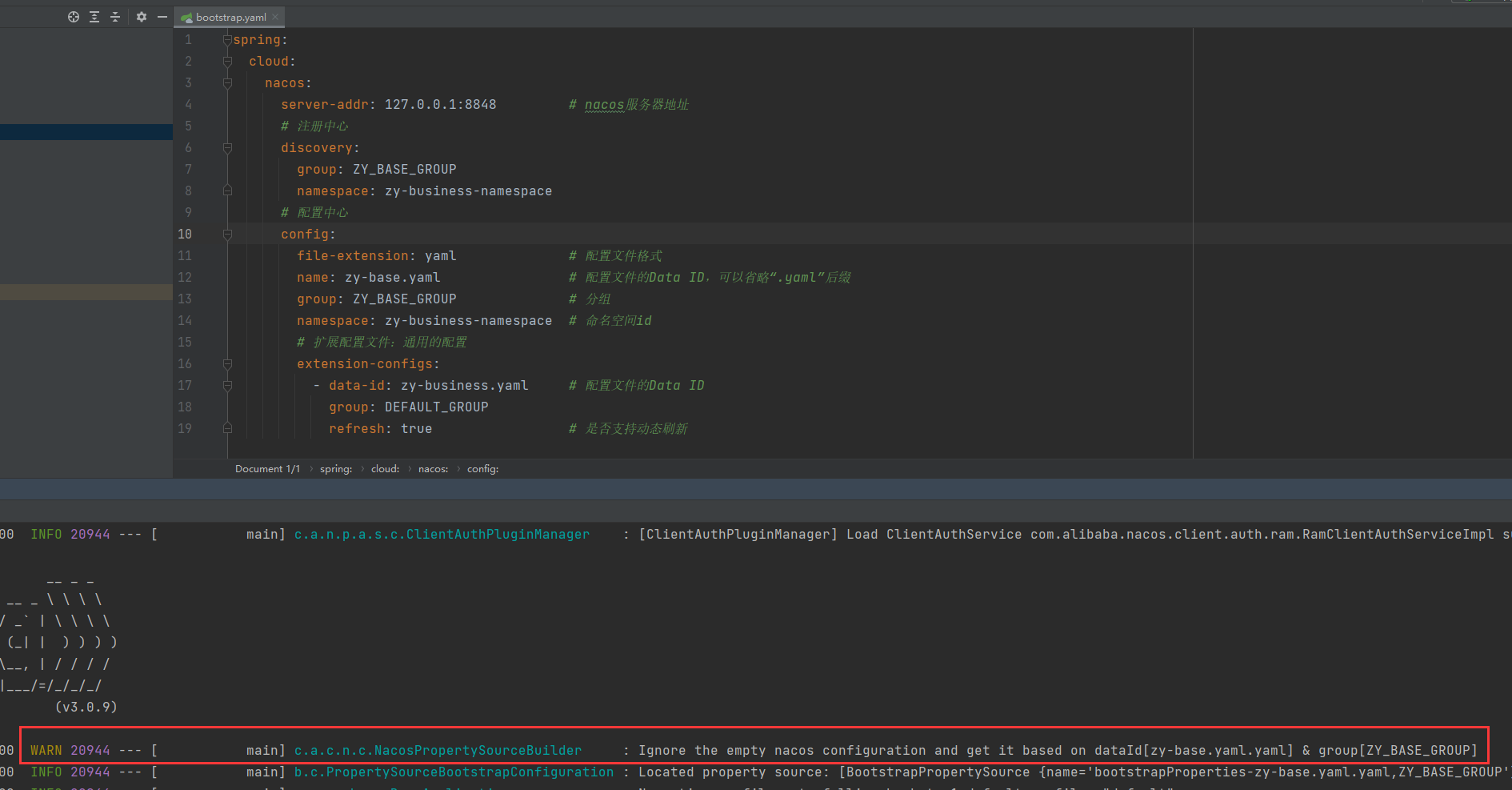Click the hide panel minus icon
This screenshot has width=1512, height=790.
coord(162,16)
